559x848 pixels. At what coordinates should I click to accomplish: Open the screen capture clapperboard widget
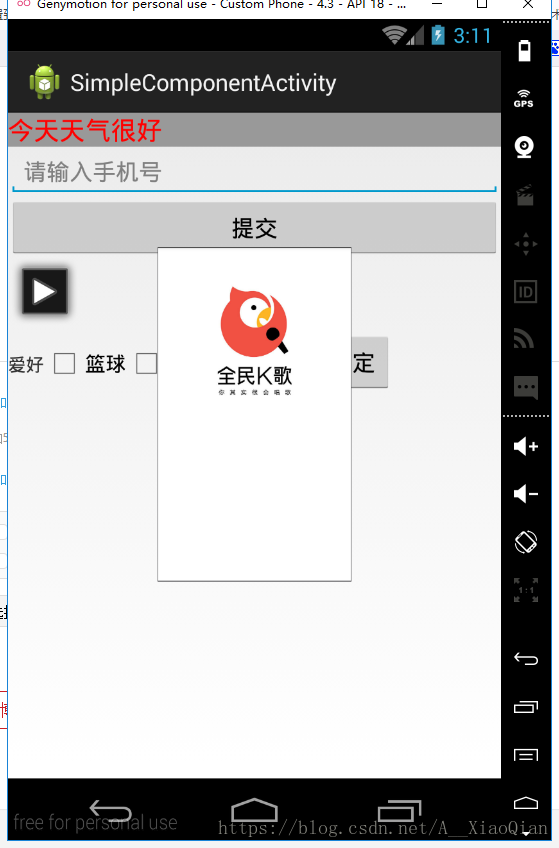(x=525, y=195)
